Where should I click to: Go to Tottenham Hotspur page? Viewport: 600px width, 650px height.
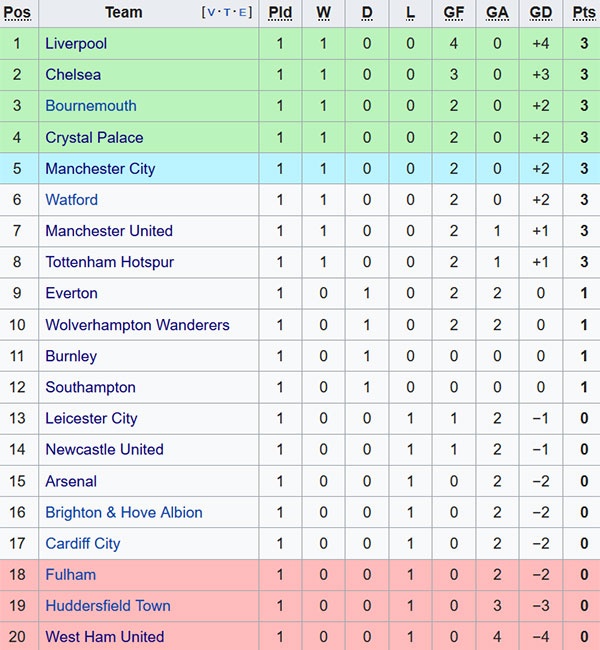point(110,262)
